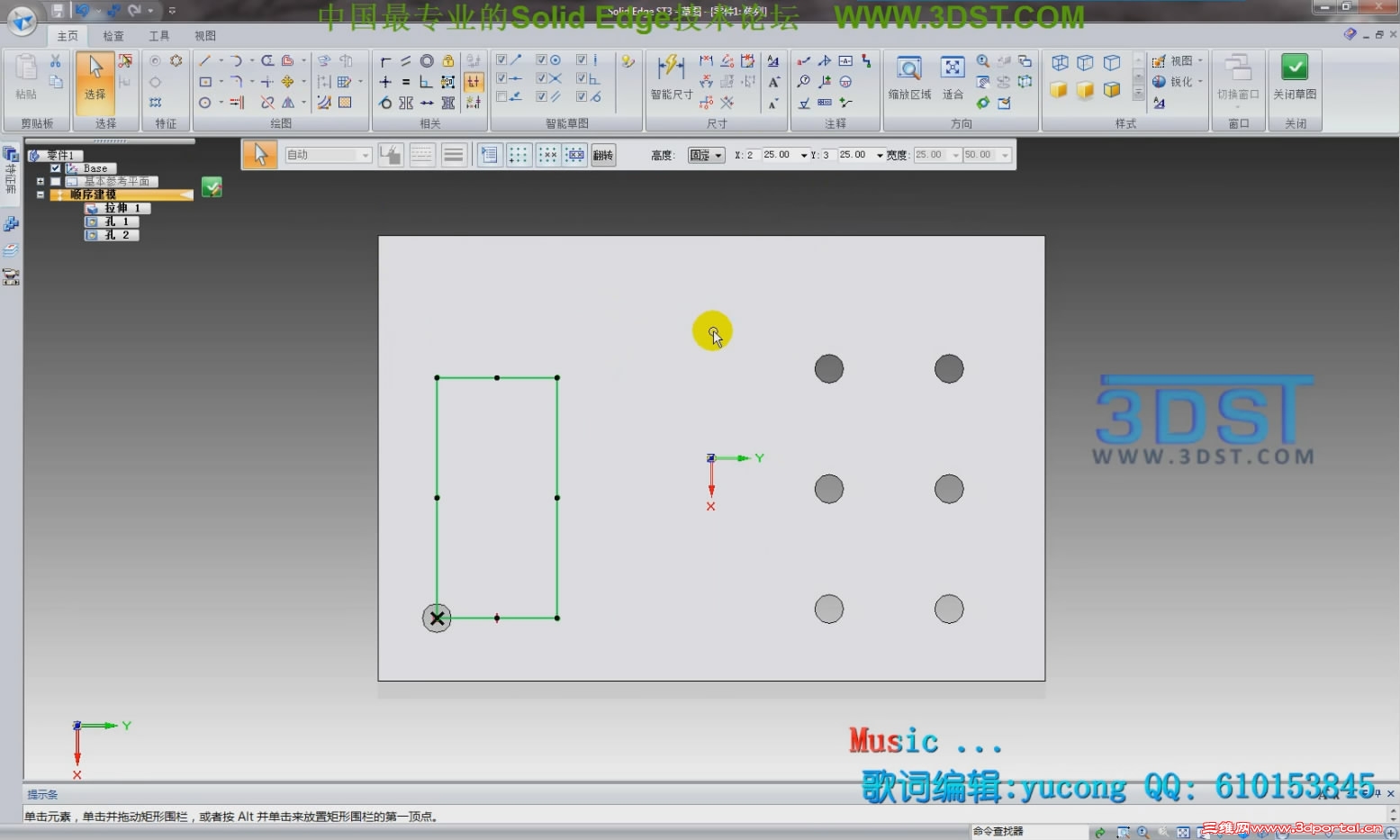Click the Mirror sketch tool
The height and width of the screenshot is (840, 1400).
(288, 103)
